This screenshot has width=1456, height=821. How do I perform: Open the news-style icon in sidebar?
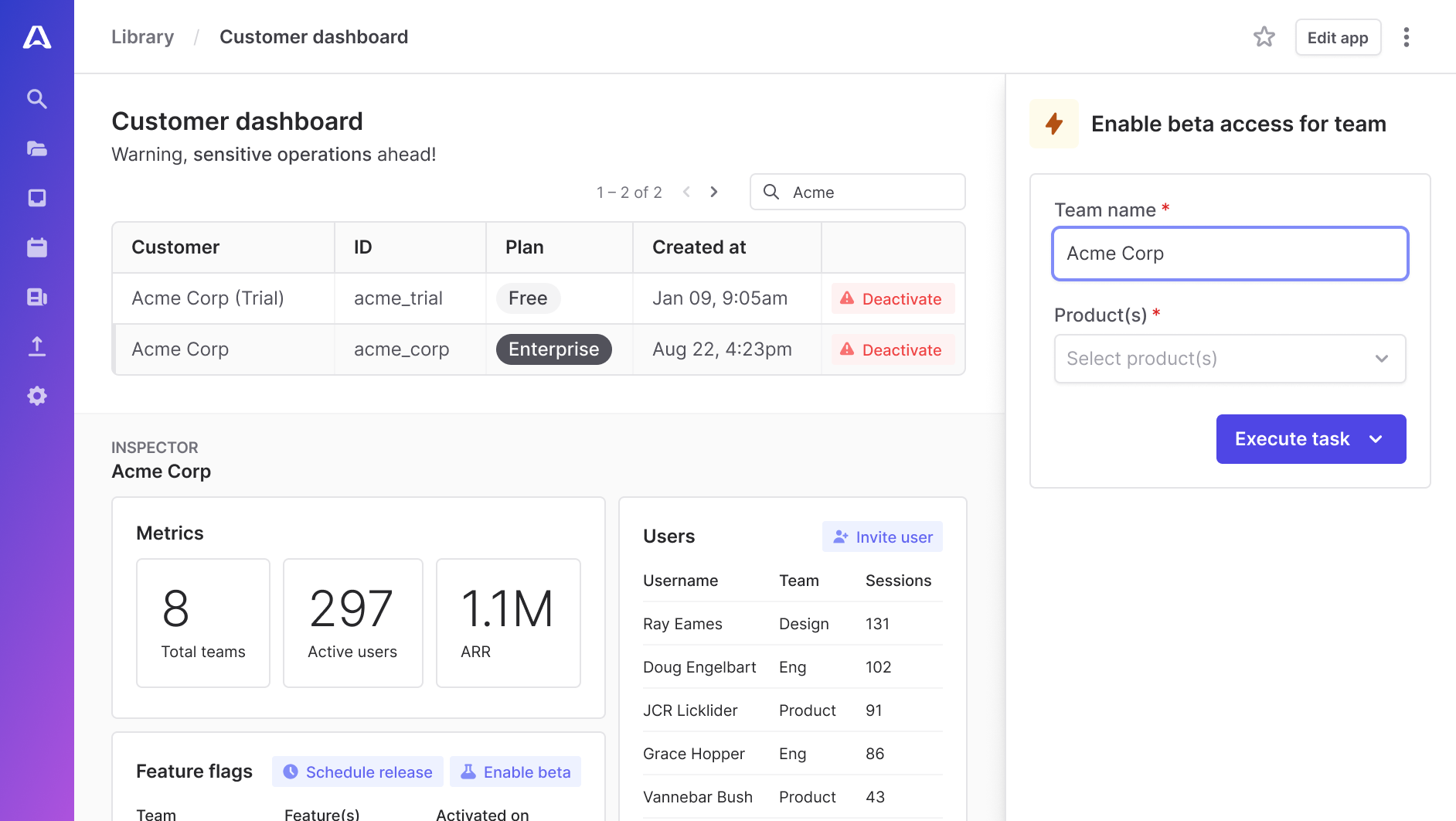tap(37, 297)
